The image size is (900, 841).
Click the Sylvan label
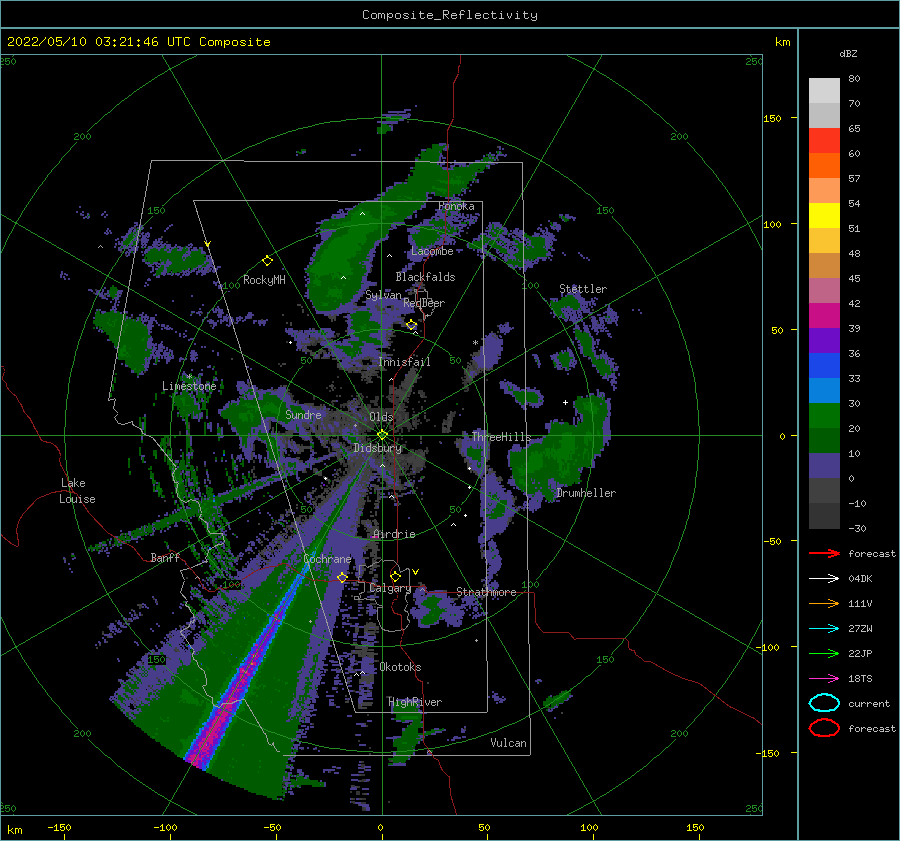tap(383, 295)
